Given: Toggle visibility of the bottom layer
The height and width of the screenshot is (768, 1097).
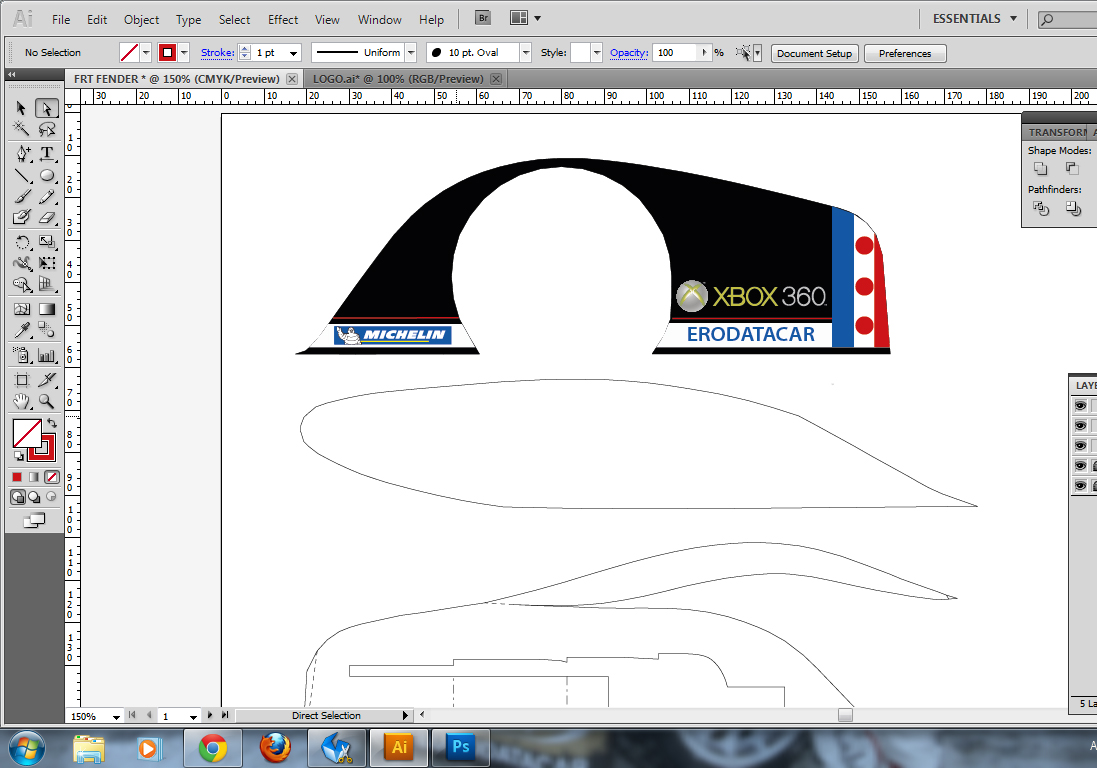Looking at the screenshot, I should coord(1080,486).
